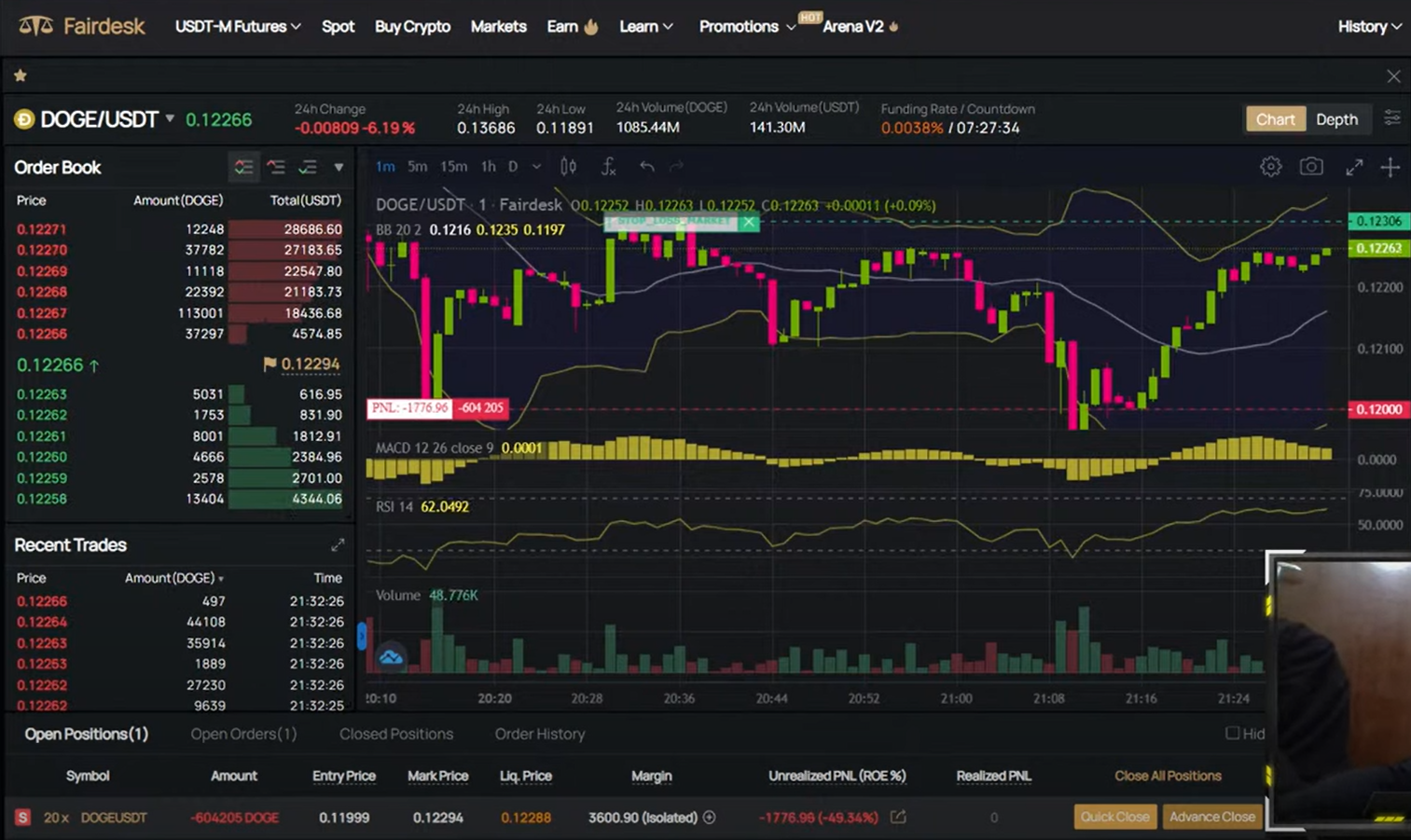Undo last chart action
Screen dimensions: 1411x840
(646, 167)
